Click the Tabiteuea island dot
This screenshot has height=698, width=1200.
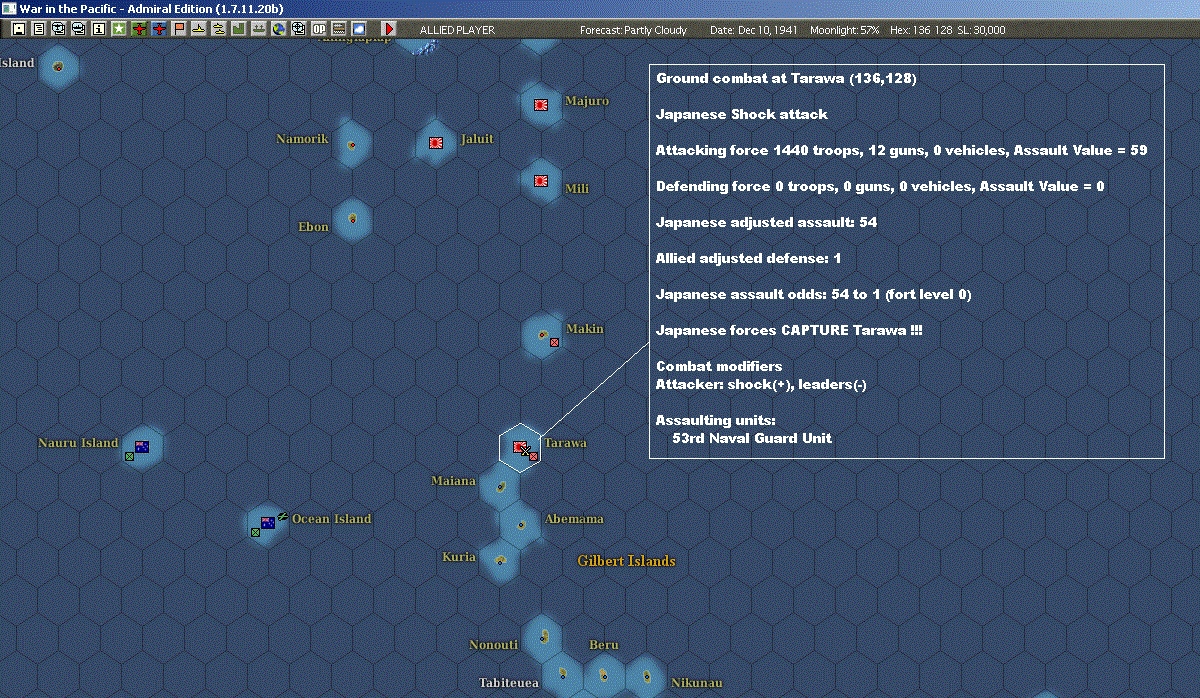(x=563, y=673)
